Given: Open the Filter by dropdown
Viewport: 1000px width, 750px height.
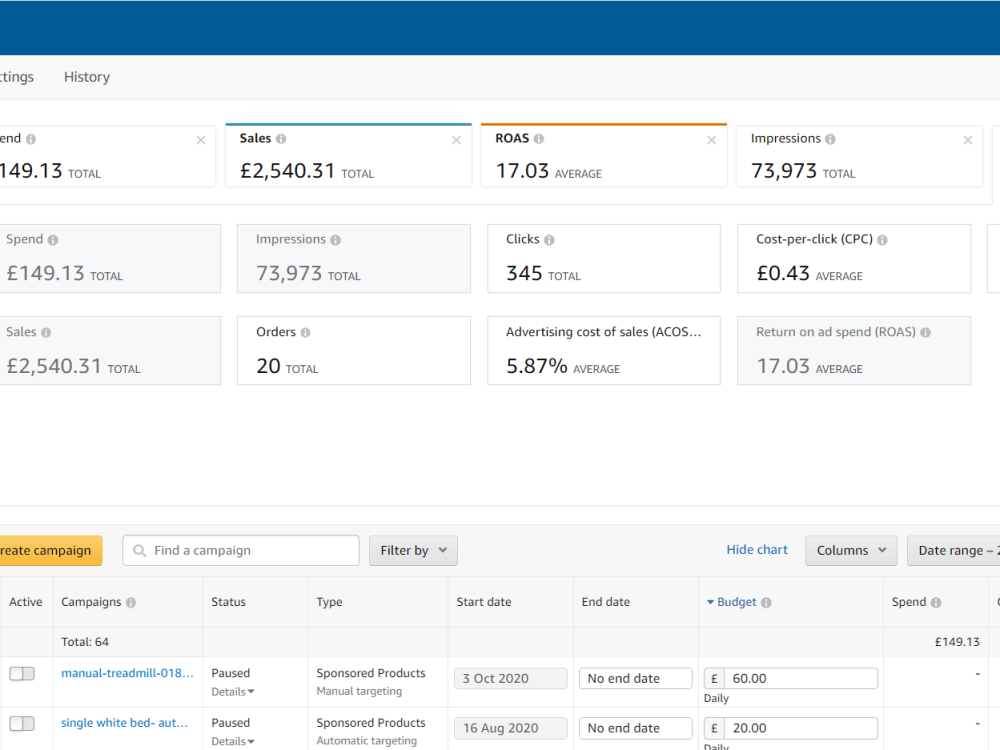Looking at the screenshot, I should click(x=413, y=550).
